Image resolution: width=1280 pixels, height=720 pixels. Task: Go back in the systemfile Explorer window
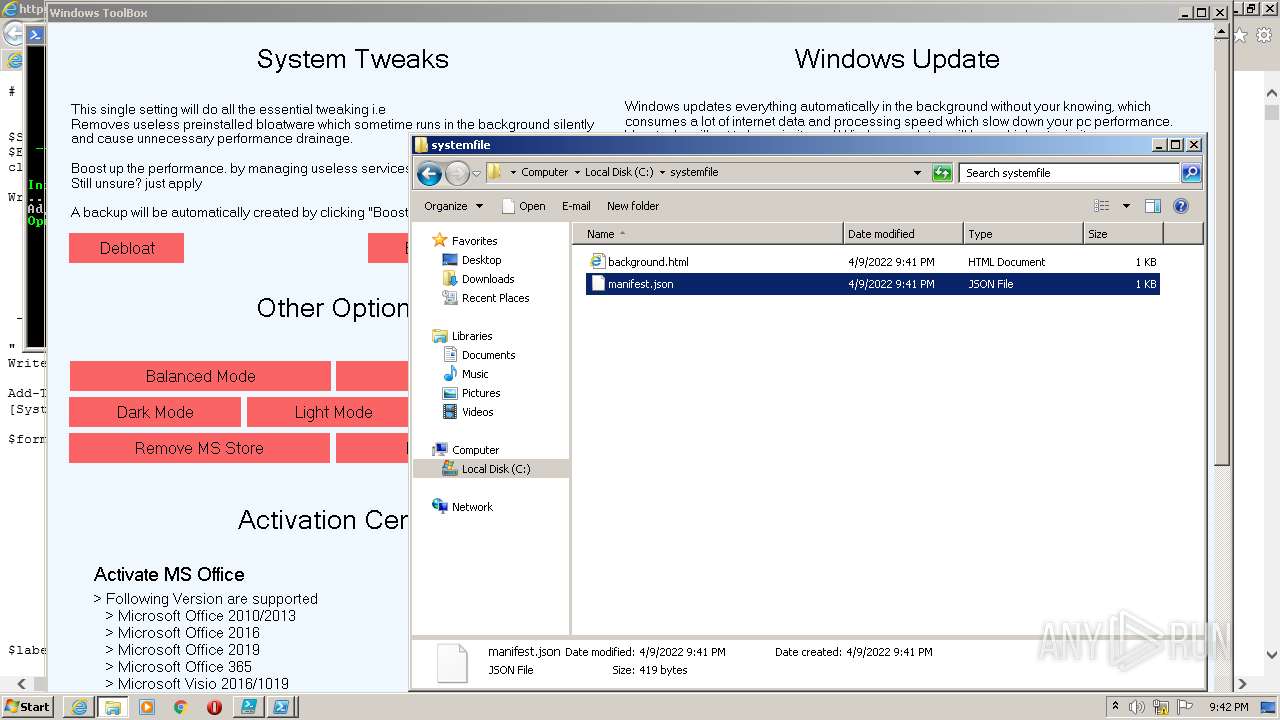tap(429, 174)
